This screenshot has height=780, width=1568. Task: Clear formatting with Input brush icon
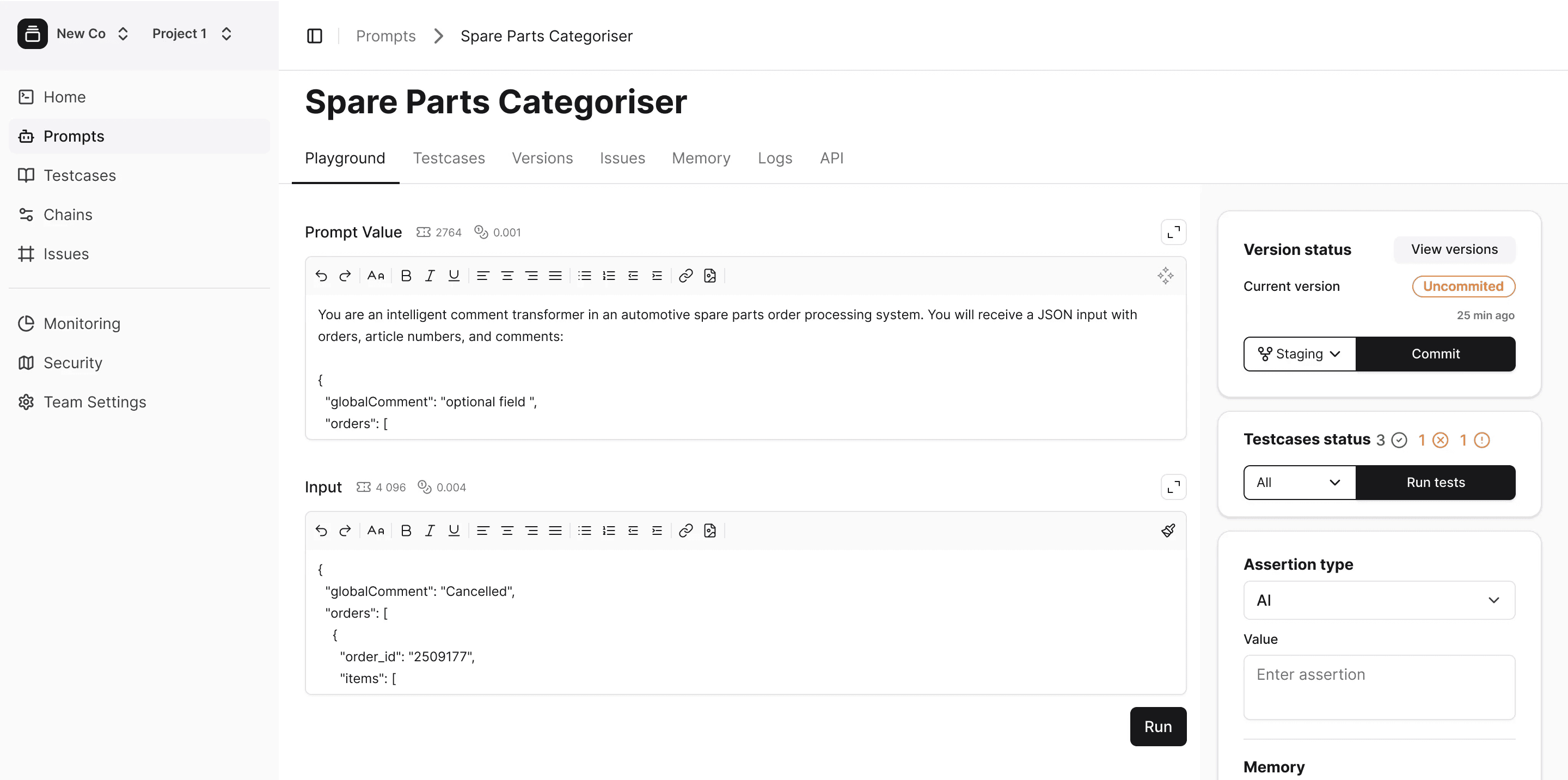[1168, 531]
